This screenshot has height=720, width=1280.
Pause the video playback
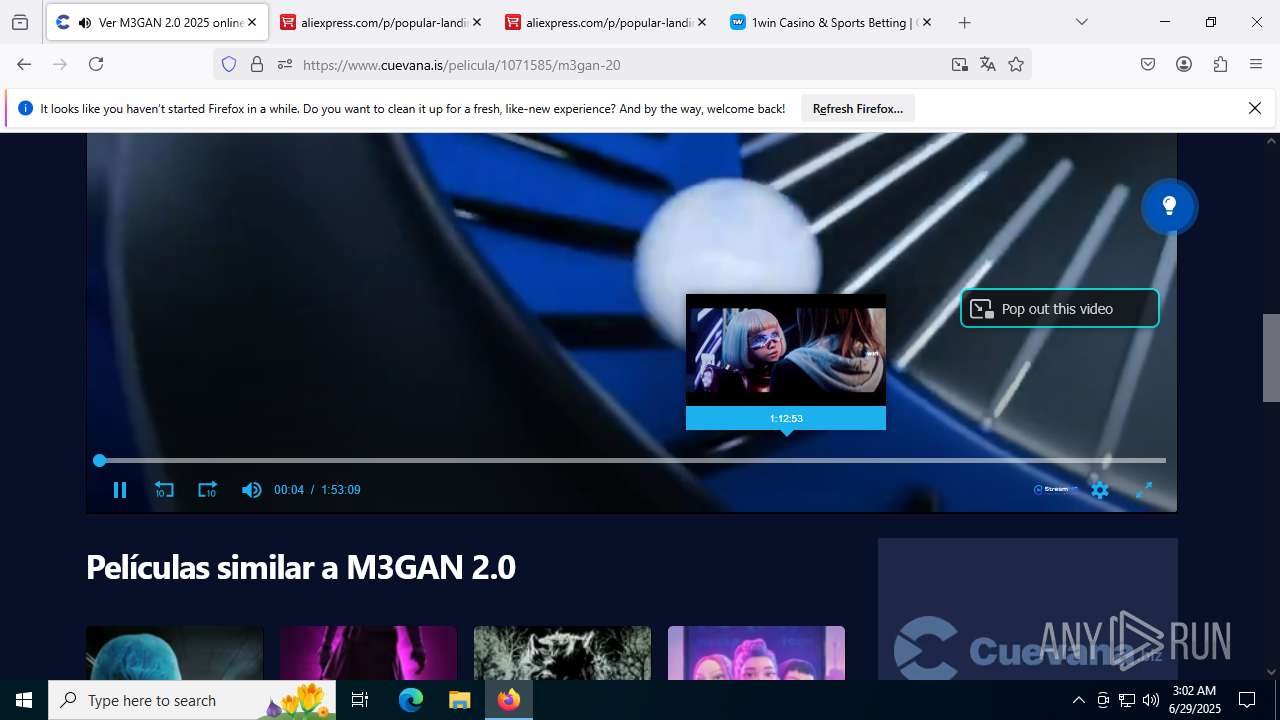[120, 490]
